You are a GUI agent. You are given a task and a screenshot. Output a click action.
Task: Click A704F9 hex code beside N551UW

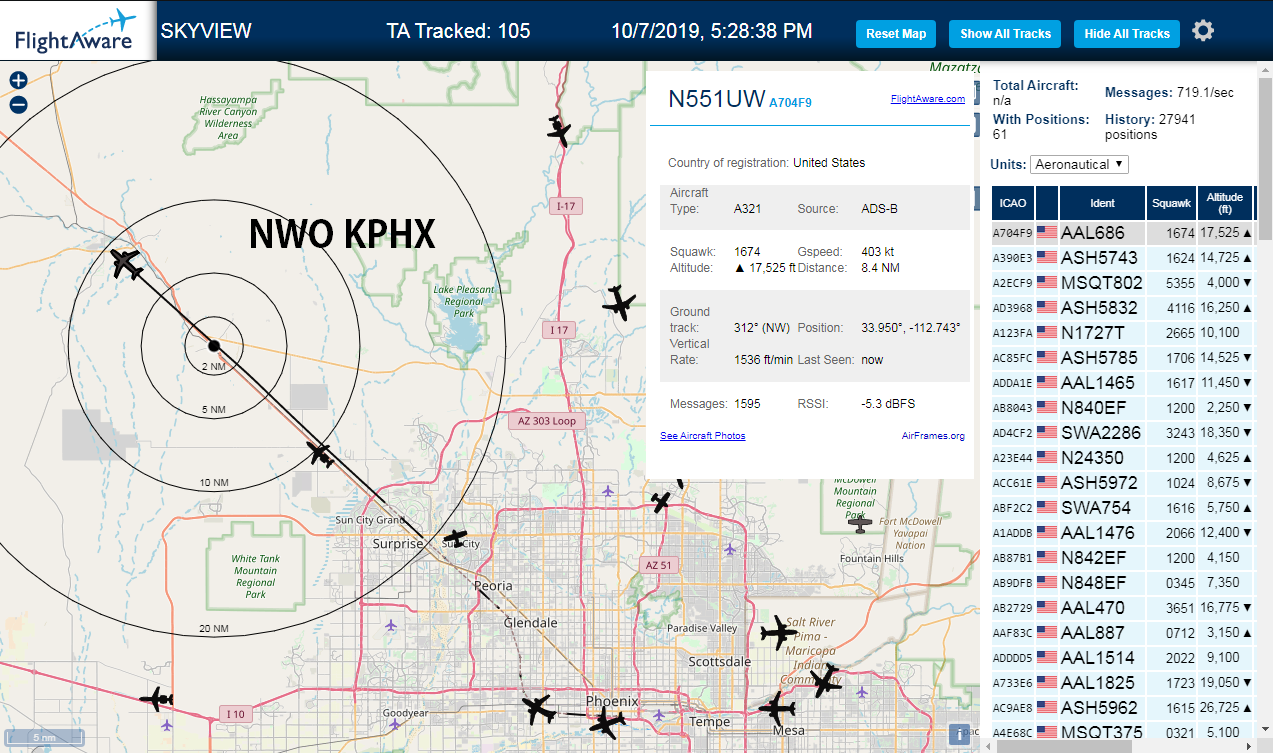point(790,102)
